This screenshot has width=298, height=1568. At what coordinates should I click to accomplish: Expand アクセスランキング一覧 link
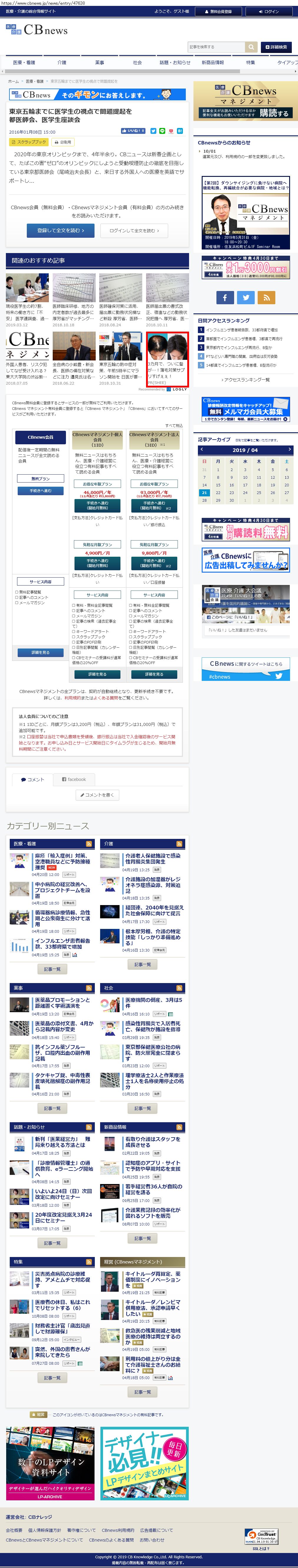246,379
